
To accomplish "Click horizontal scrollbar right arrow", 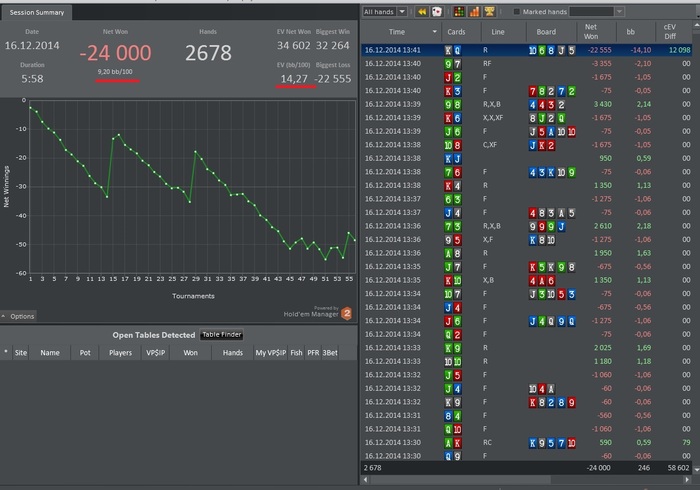I will (x=687, y=480).
